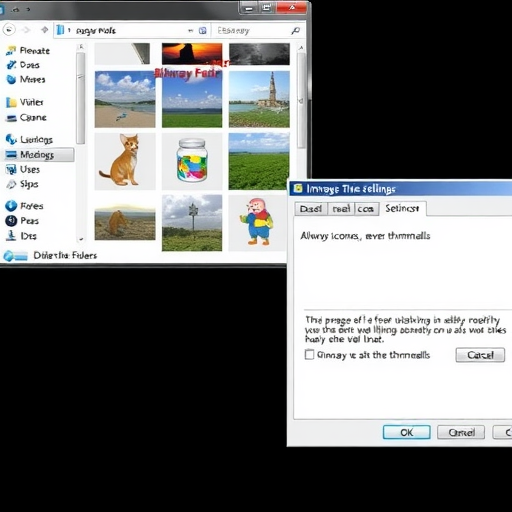
Task: Switch to the coa tab in dialog
Action: click(x=366, y=209)
